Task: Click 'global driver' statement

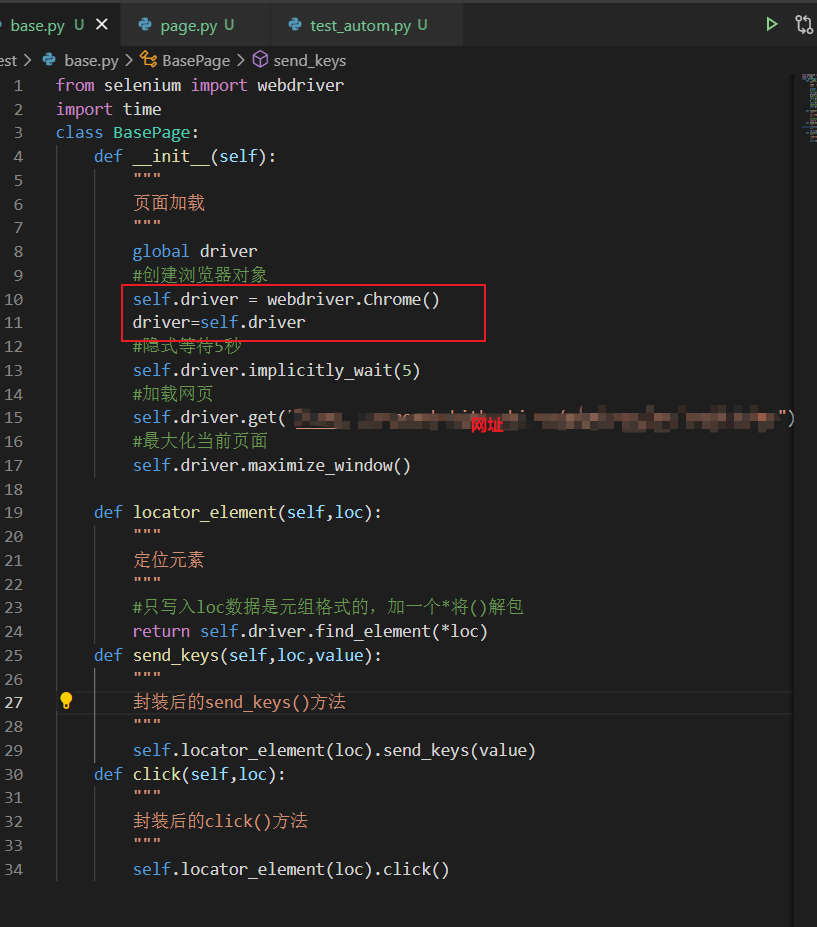Action: coord(194,251)
